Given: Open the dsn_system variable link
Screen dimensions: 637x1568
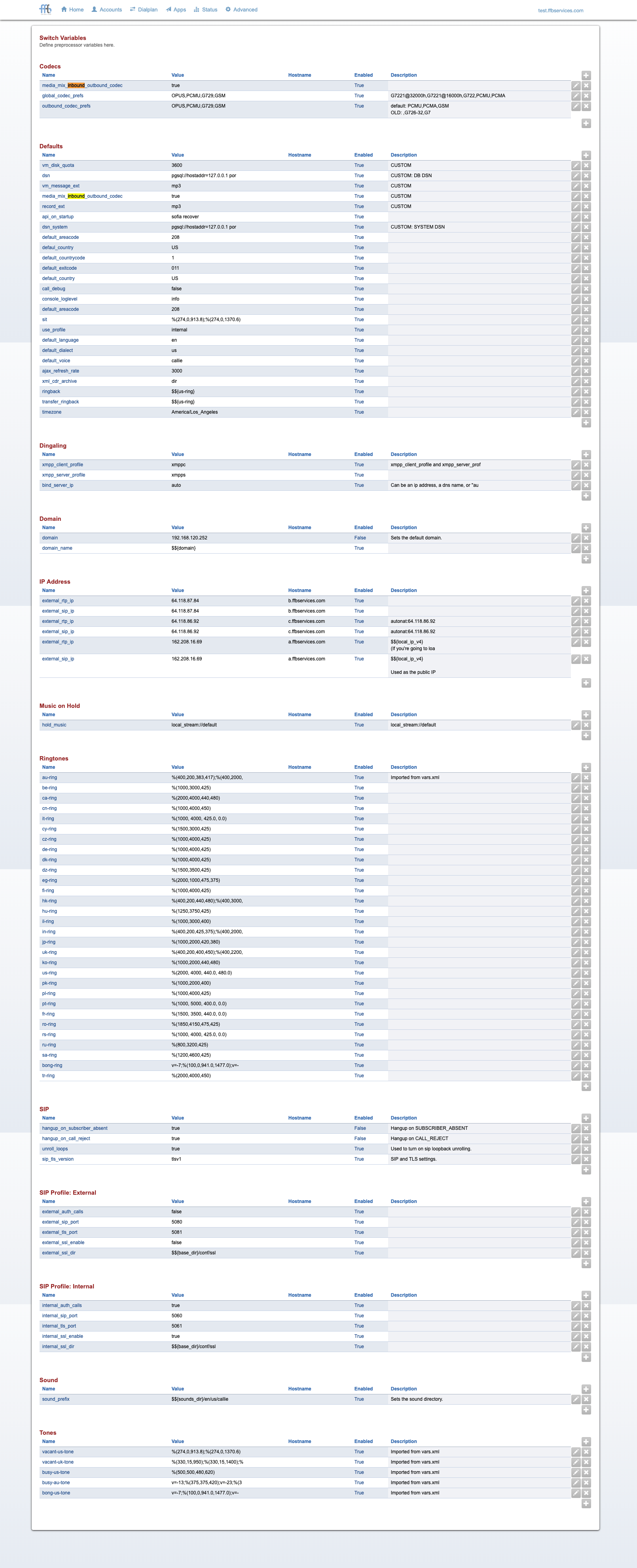Looking at the screenshot, I should [x=55, y=227].
